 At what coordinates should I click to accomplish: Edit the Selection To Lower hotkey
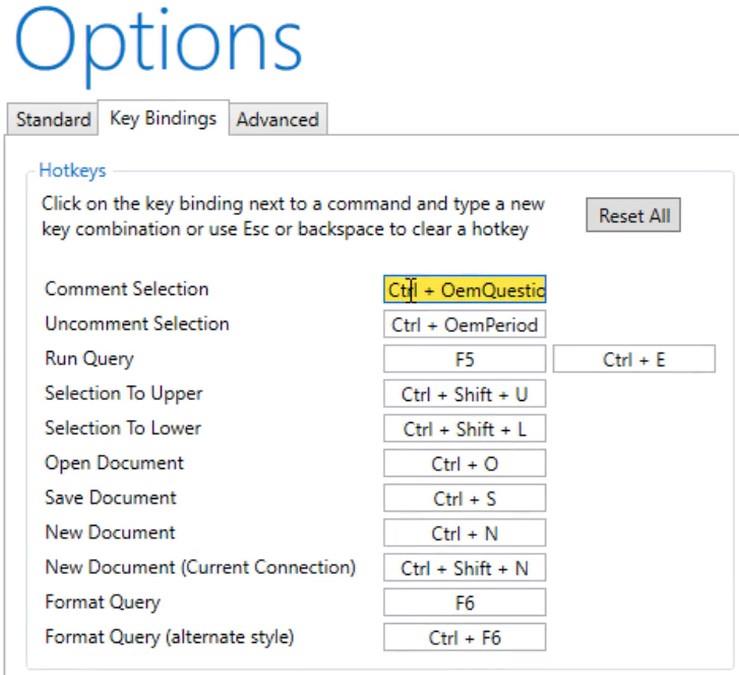point(465,429)
